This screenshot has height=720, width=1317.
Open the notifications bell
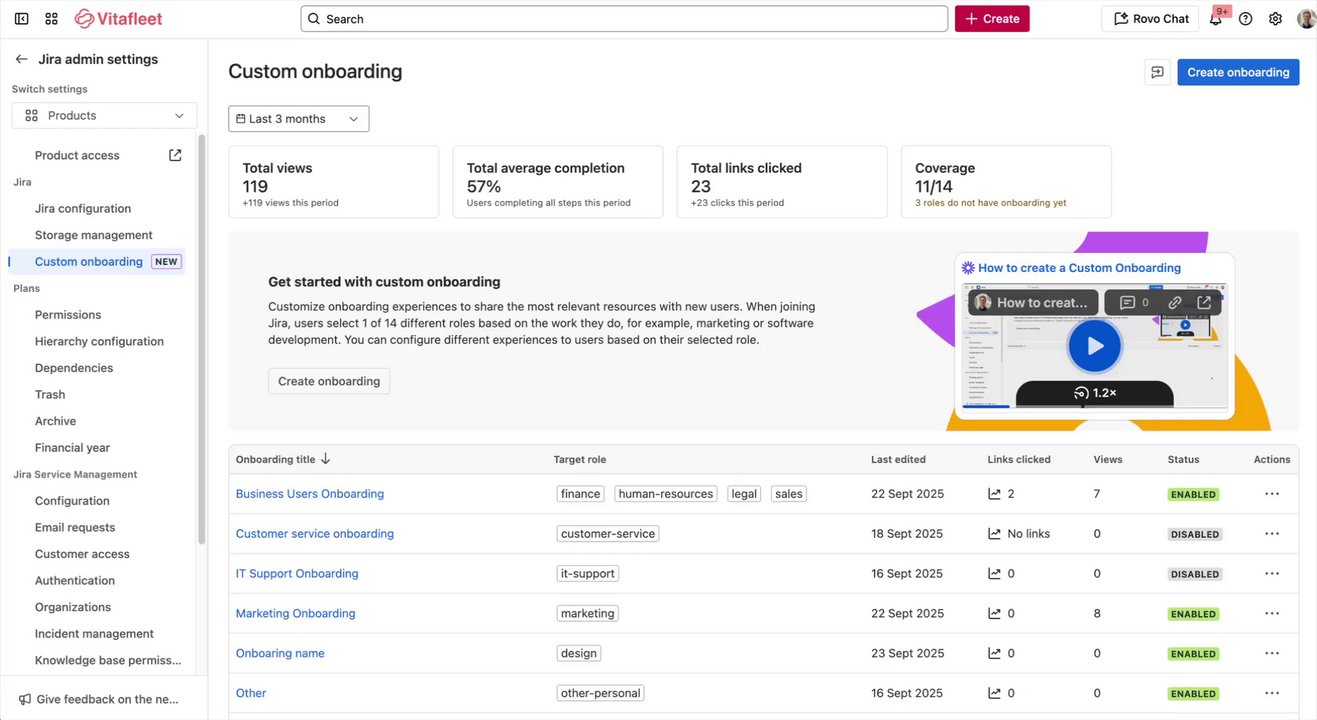1216,19
